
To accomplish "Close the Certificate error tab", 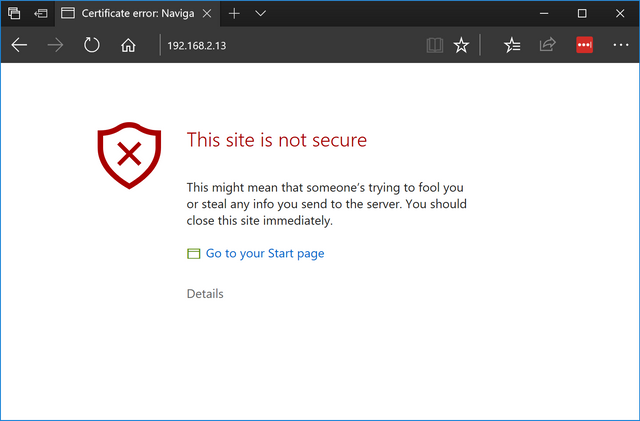I will click(x=207, y=13).
